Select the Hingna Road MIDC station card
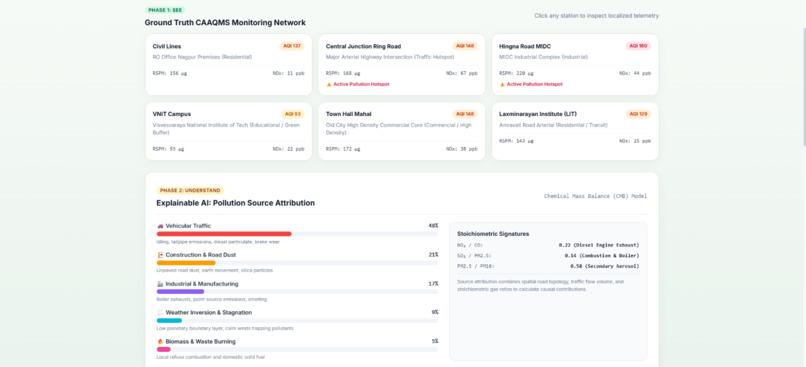 coord(575,65)
